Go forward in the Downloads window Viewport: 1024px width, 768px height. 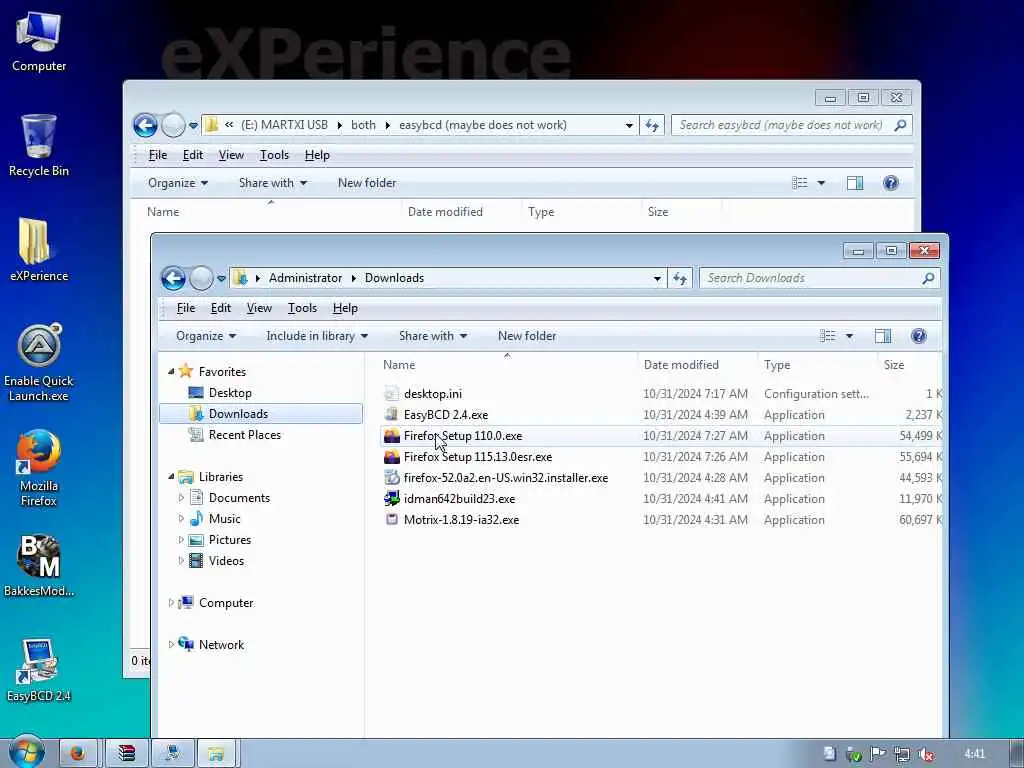tap(201, 278)
